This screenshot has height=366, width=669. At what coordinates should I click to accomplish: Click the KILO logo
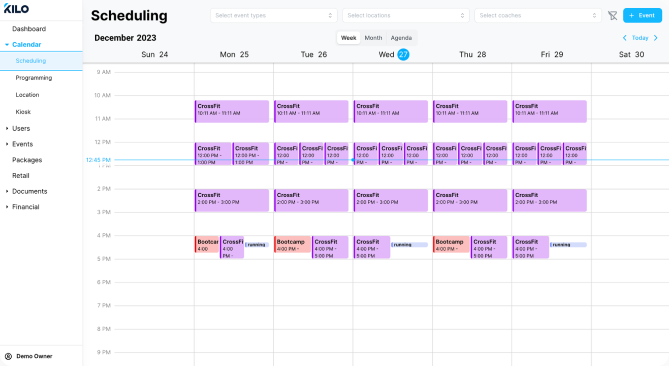coord(16,9)
